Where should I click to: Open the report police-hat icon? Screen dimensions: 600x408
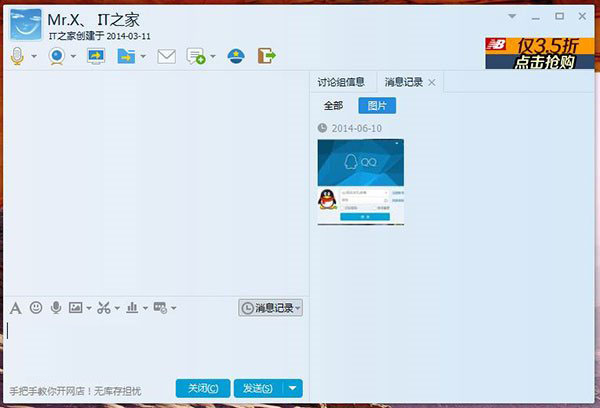[x=236, y=56]
